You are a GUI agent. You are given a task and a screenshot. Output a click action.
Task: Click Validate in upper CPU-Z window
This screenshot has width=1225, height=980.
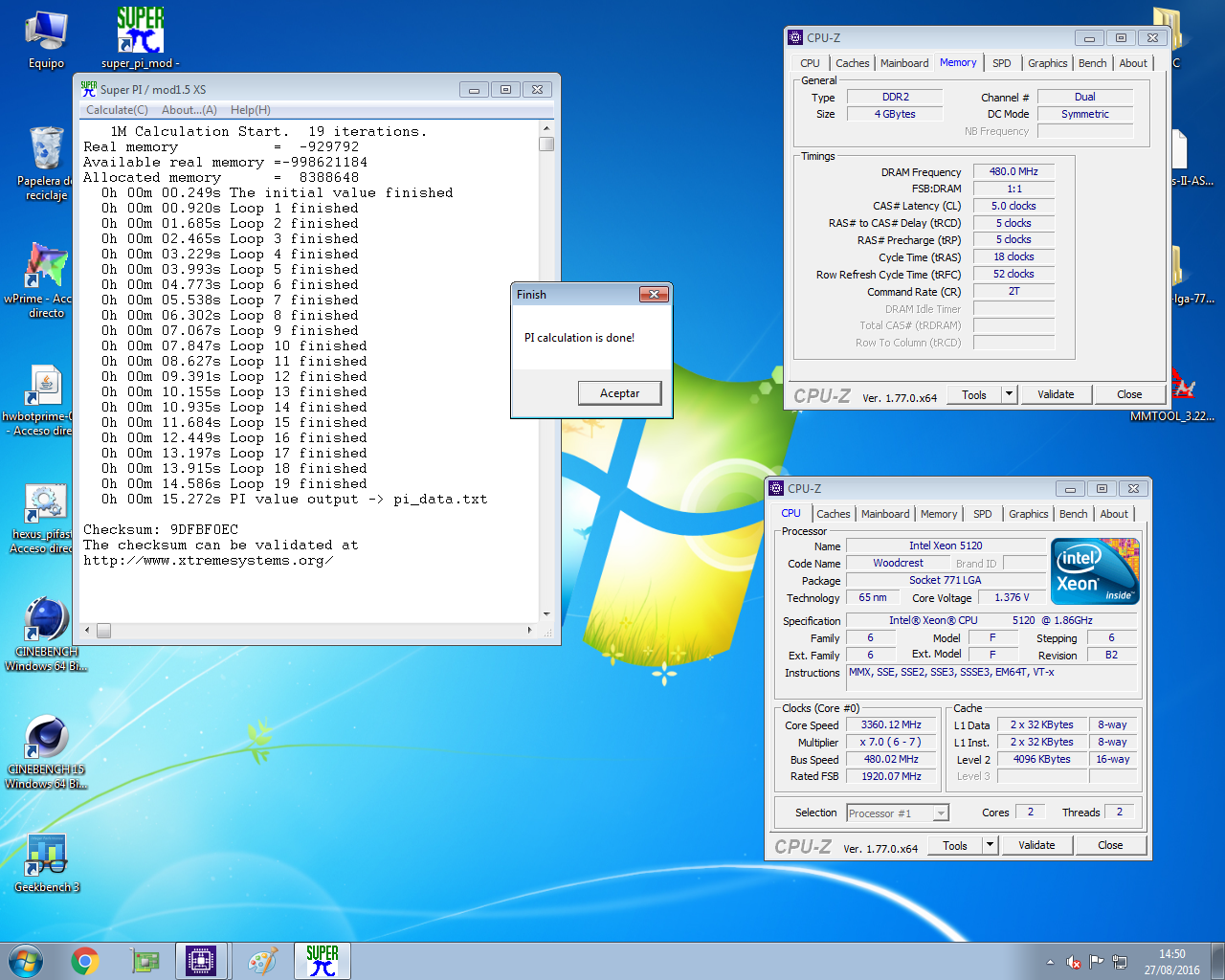tap(1056, 394)
